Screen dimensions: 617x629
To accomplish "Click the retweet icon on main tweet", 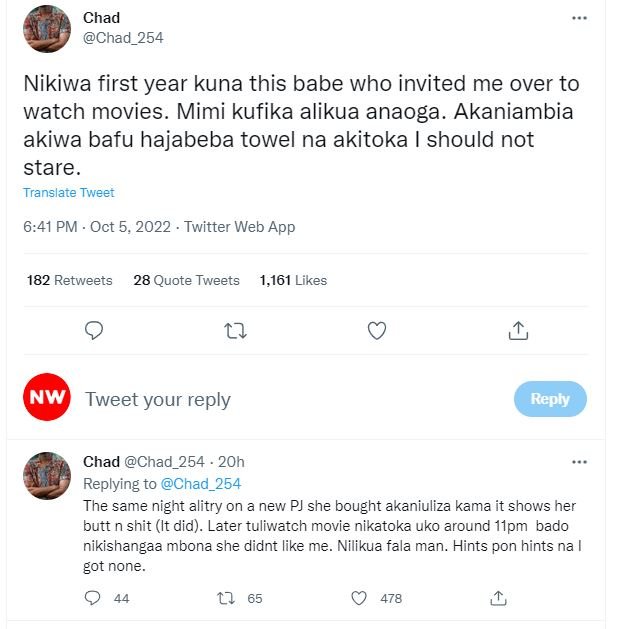I will click(235, 330).
